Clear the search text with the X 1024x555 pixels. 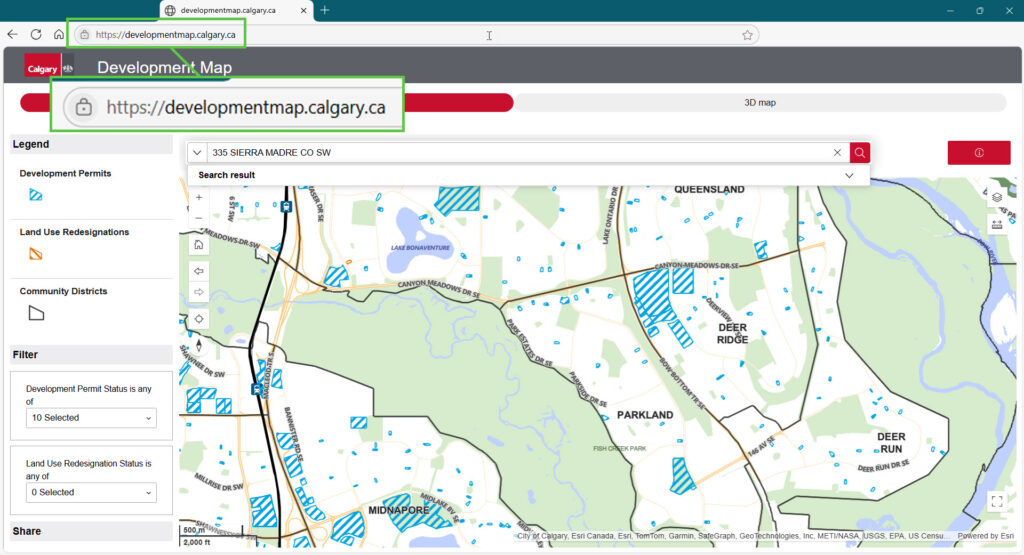(x=837, y=153)
